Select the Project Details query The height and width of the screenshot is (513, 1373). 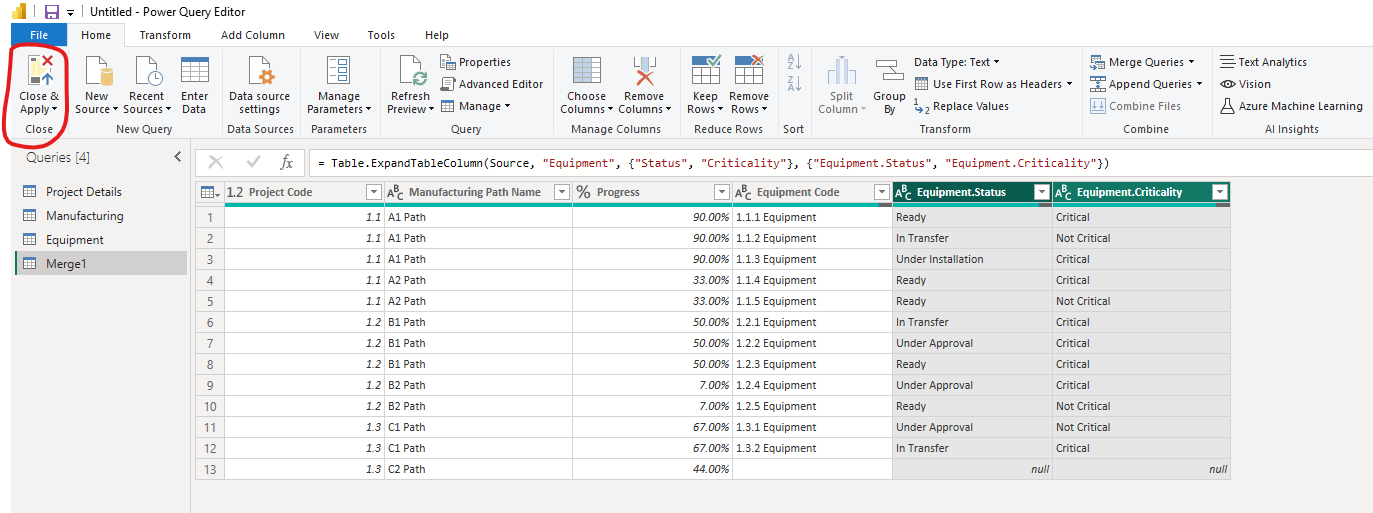[x=100, y=191]
